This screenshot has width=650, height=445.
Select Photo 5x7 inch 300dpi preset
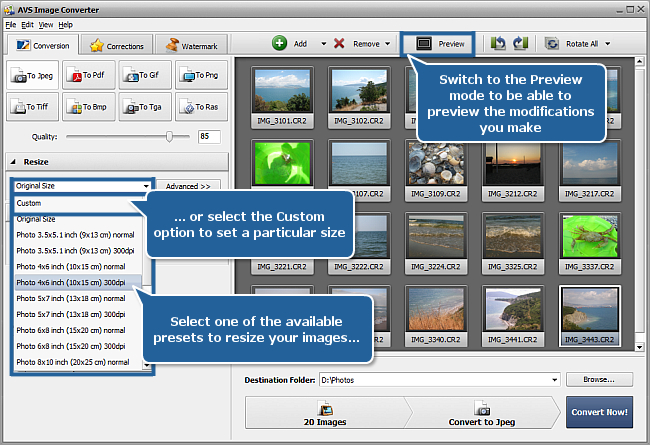79,314
